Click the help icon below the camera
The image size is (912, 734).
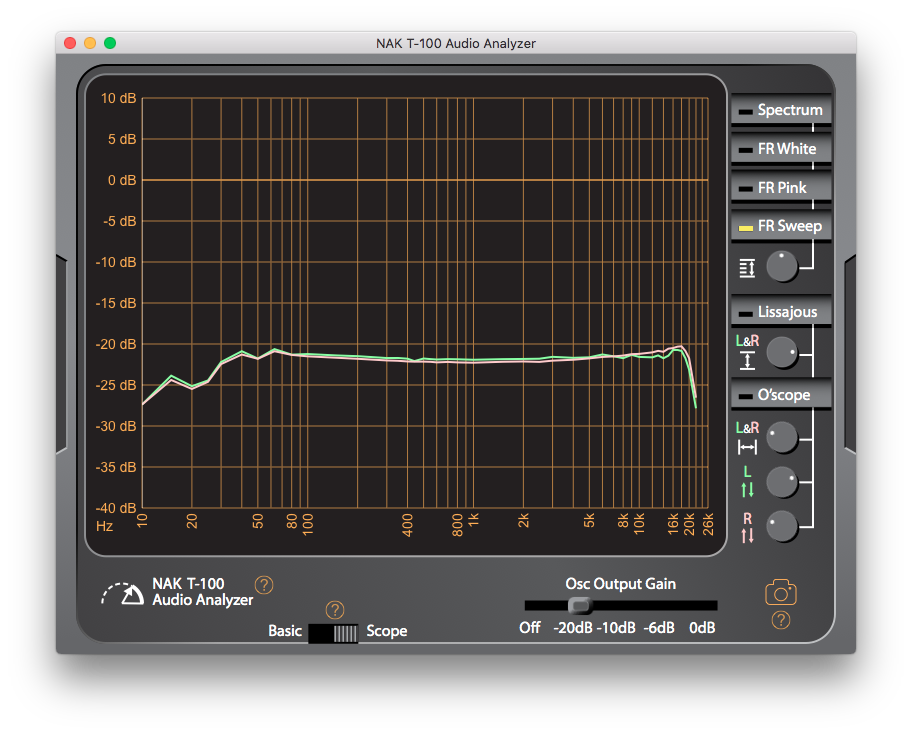(x=781, y=620)
